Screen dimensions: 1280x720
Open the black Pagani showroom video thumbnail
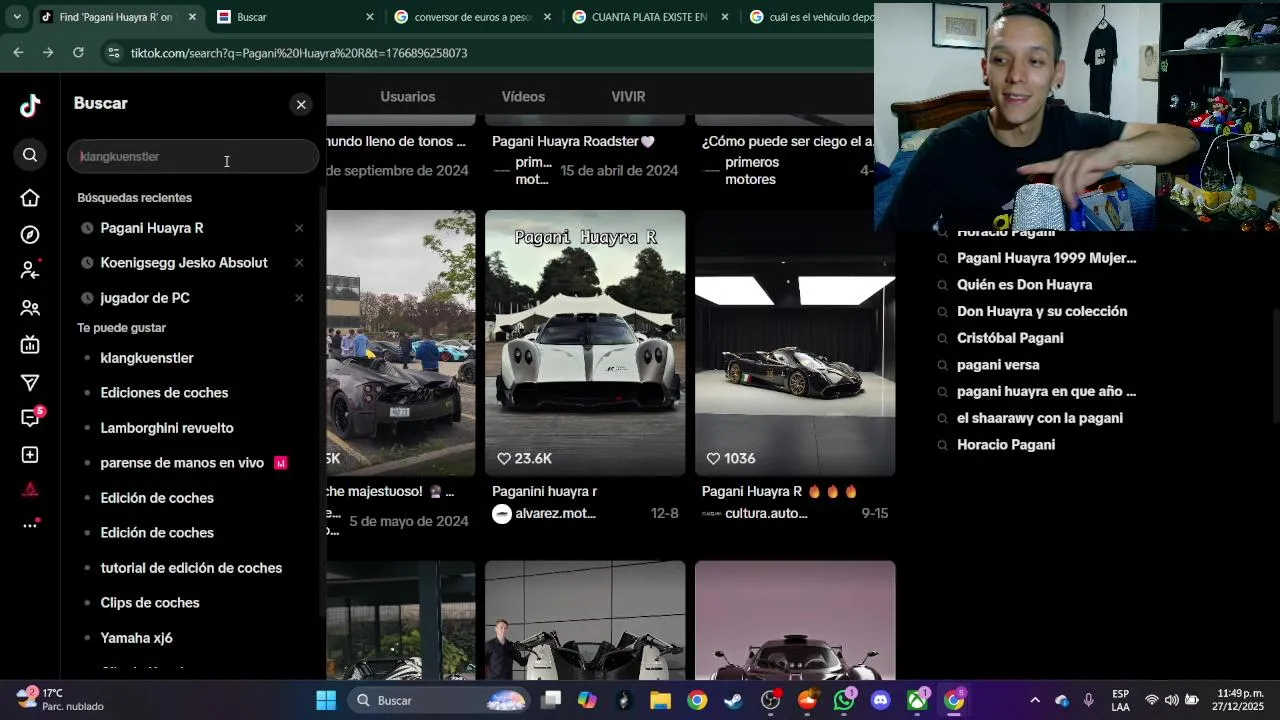pos(795,343)
